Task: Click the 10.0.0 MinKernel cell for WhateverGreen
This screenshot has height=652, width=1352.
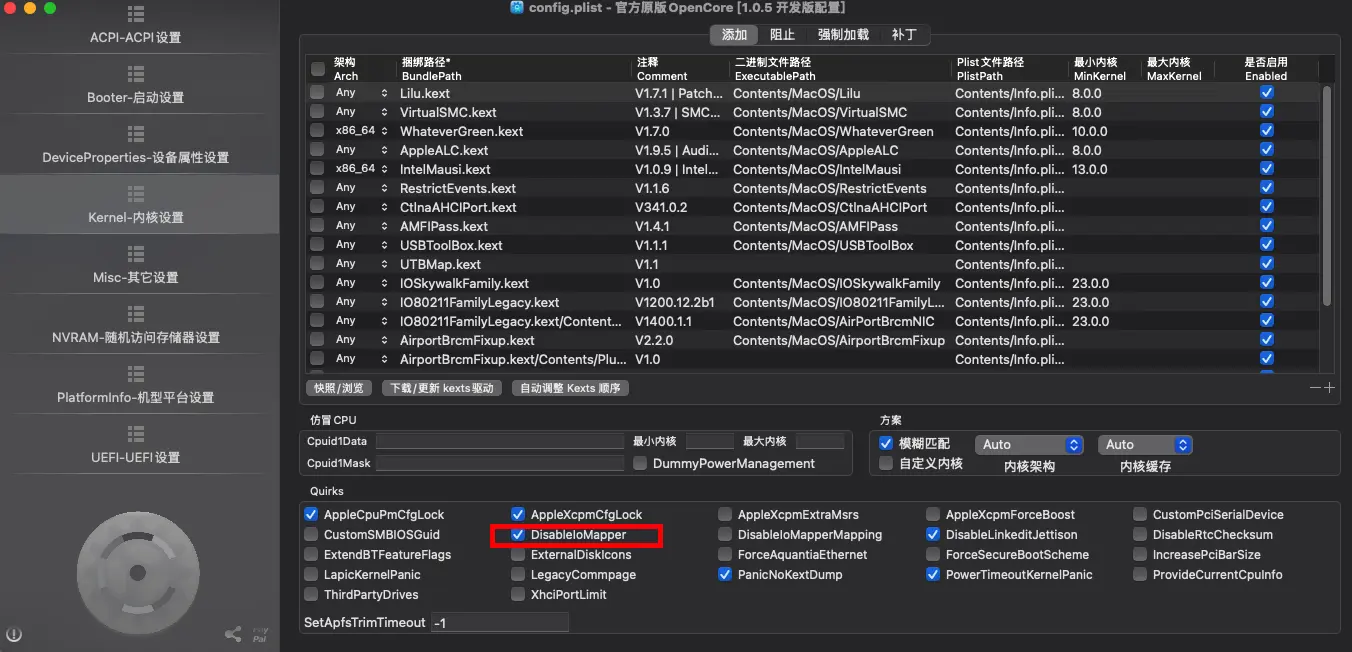Action: 1090,131
